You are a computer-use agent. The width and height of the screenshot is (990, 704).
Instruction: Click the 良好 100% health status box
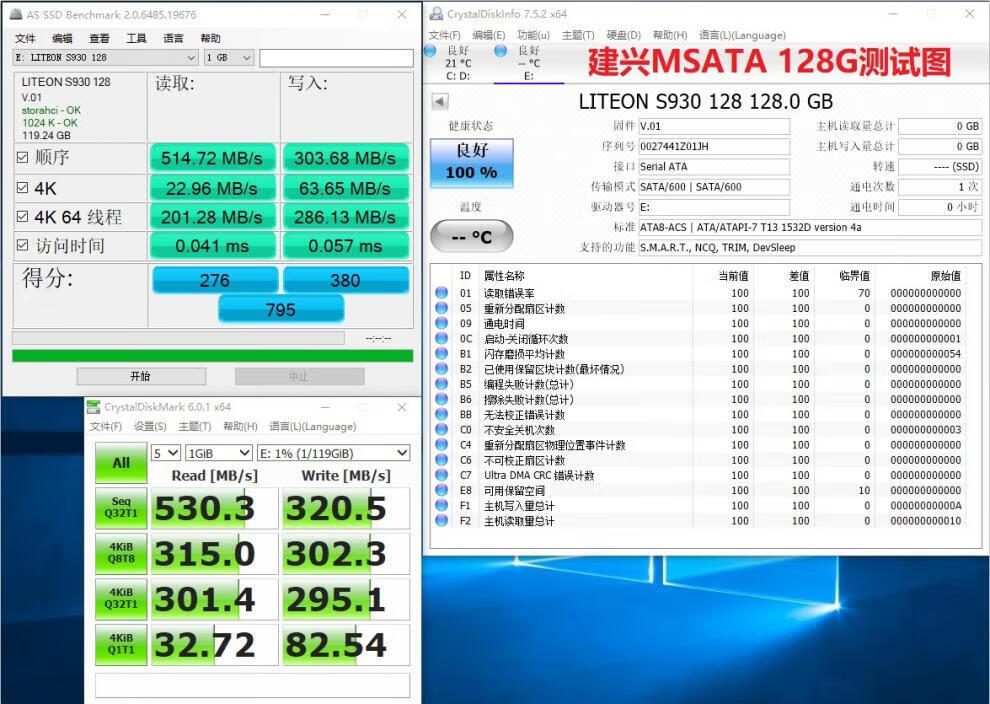pyautogui.click(x=471, y=162)
